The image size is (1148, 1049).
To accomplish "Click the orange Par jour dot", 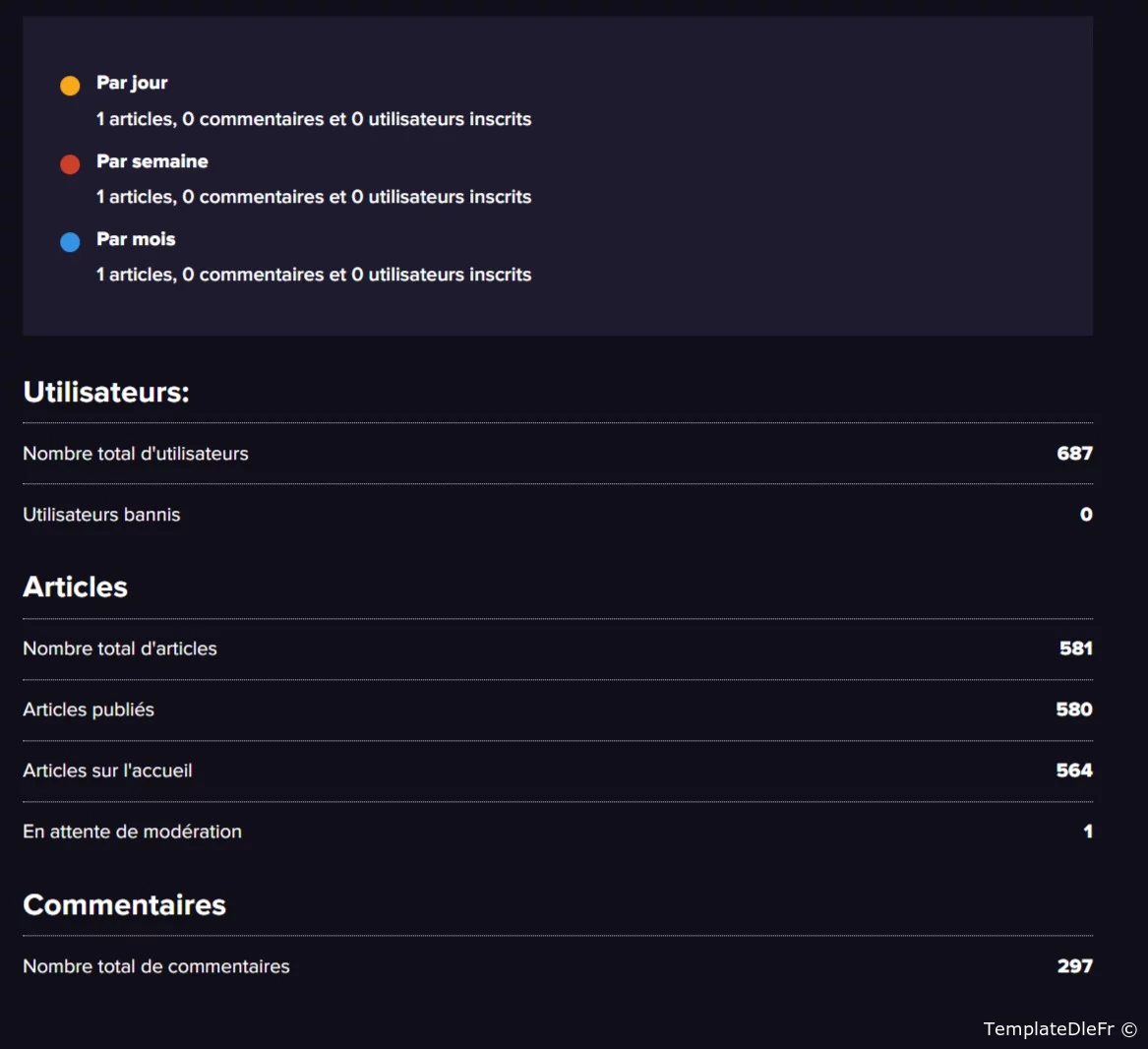I will click(x=70, y=86).
